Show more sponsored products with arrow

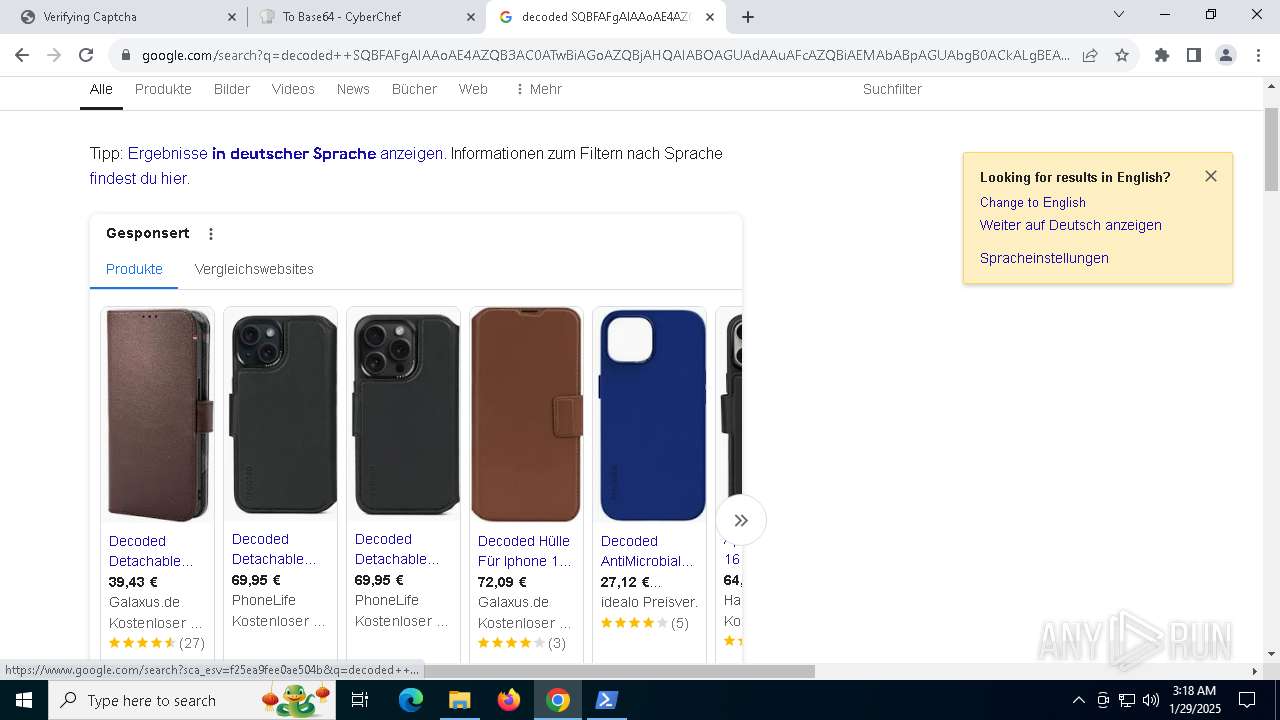(x=741, y=520)
